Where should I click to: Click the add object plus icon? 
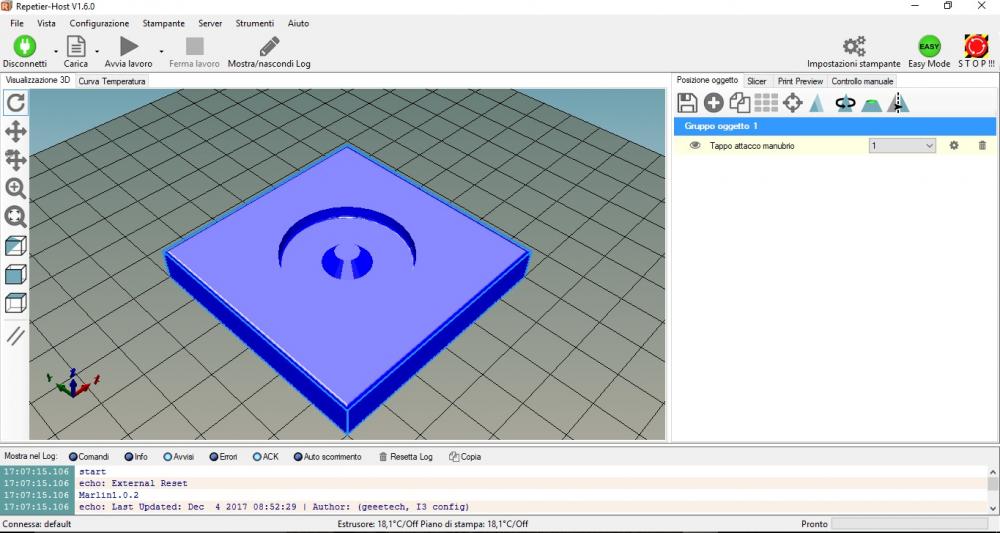[713, 102]
